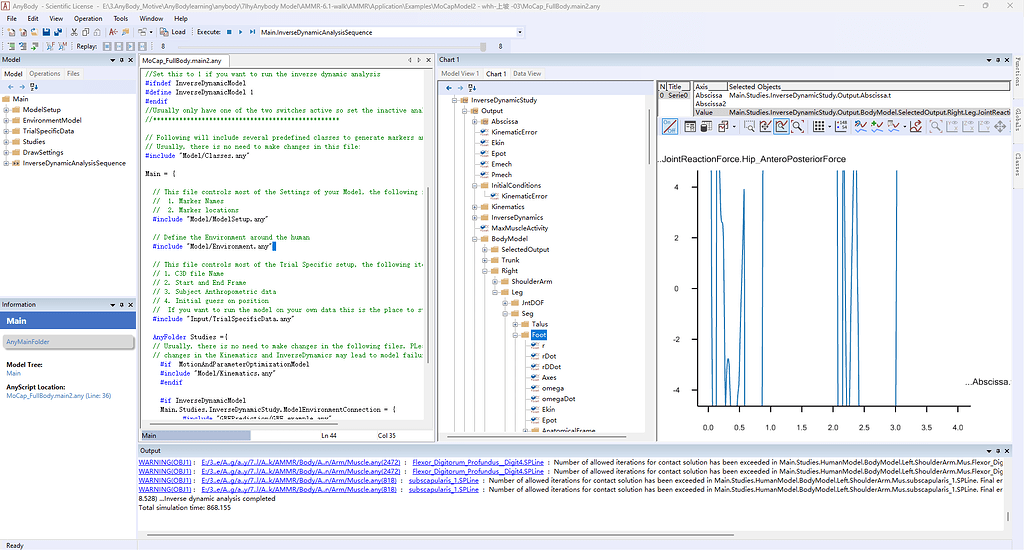Expand the ModelSetup tree node
This screenshot has height=550, width=1024.
7,109
